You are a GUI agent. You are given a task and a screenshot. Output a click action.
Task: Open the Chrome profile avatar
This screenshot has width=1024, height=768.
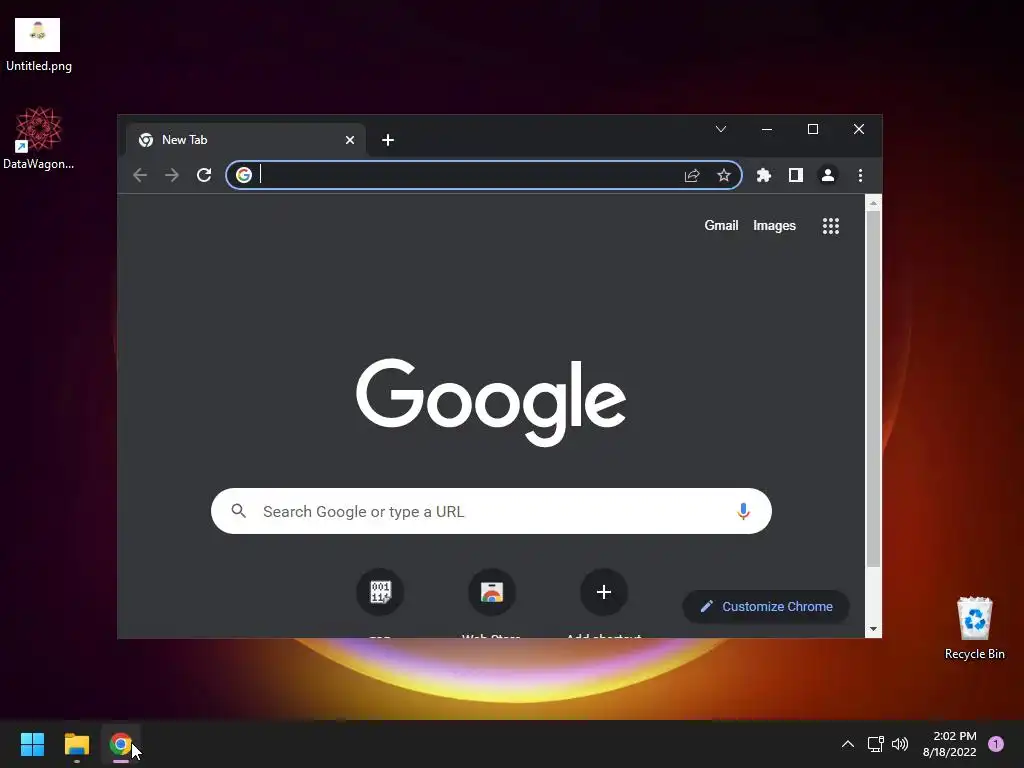(827, 175)
